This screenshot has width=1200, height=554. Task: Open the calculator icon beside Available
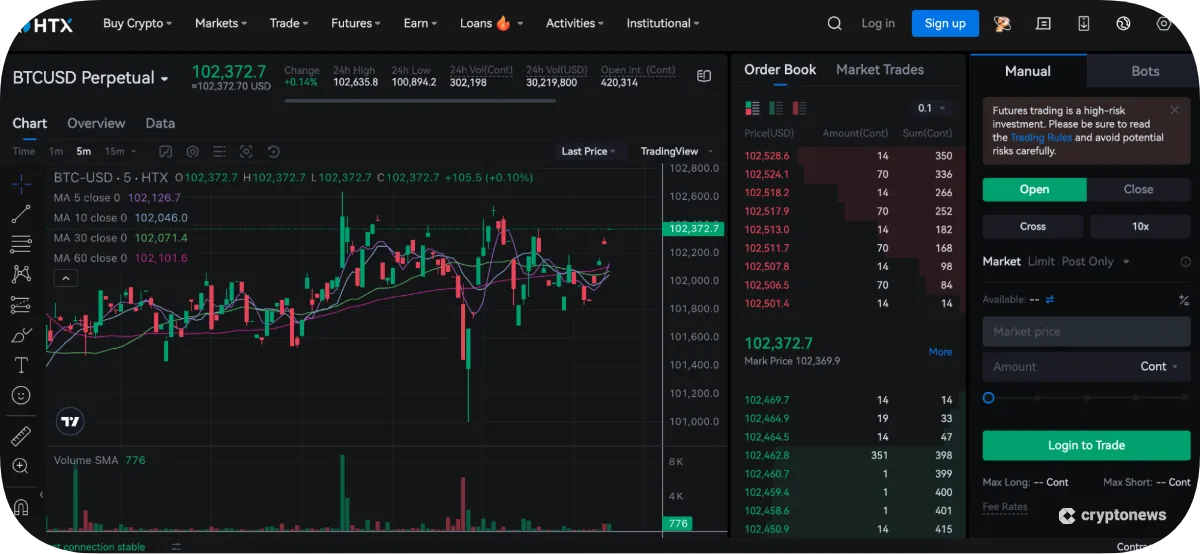point(1184,299)
